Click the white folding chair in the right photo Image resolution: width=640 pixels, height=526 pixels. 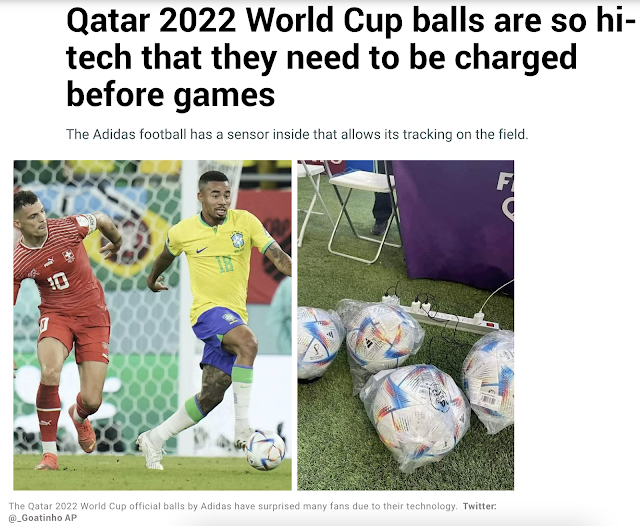coord(359,211)
